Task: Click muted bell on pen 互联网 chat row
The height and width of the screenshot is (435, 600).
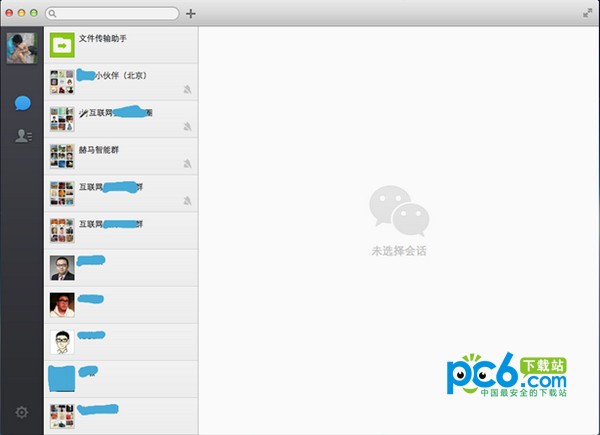Action: (x=188, y=127)
